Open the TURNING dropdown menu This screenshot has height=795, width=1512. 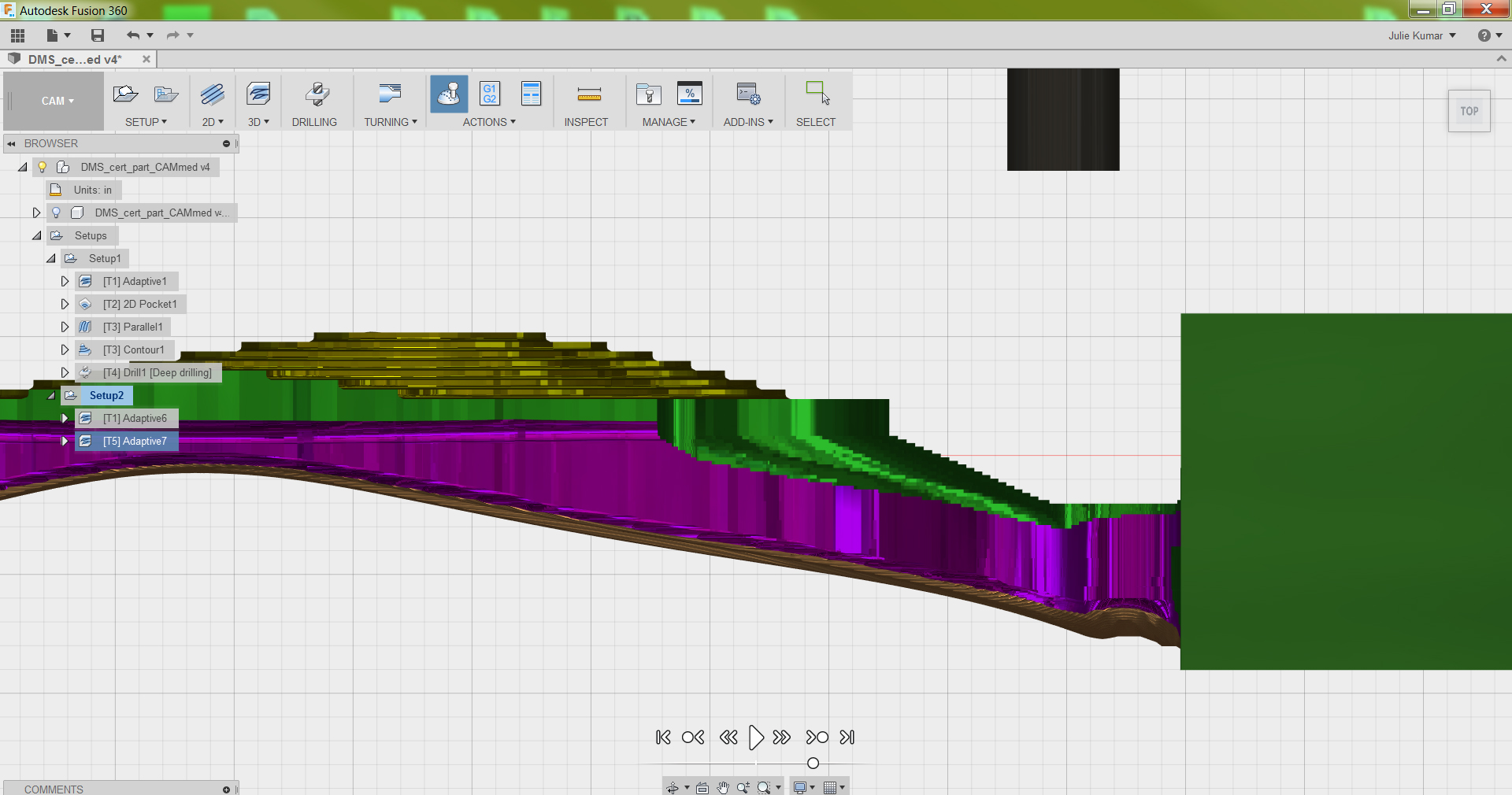tap(391, 122)
